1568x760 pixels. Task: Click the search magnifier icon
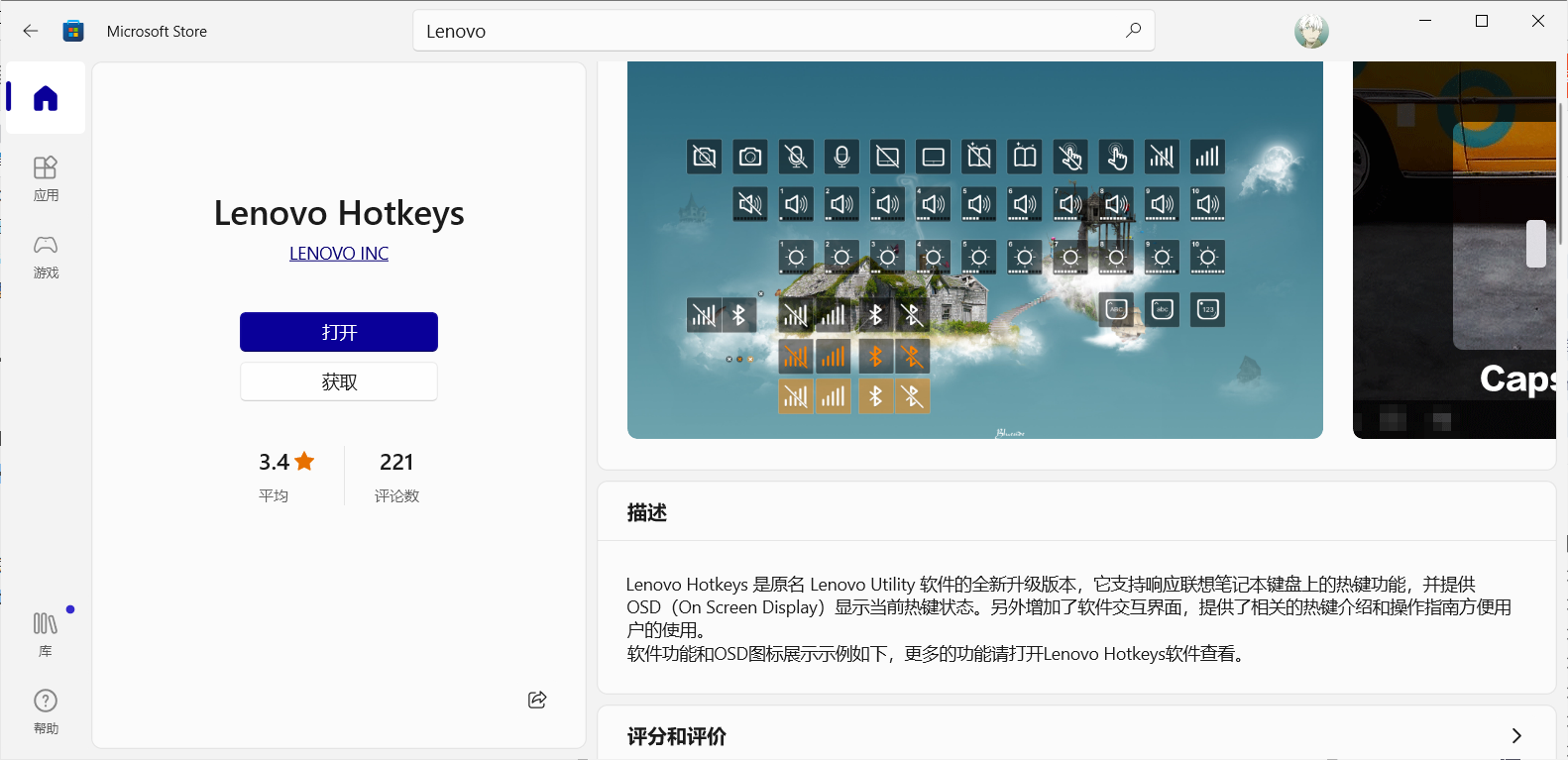pos(1133,31)
